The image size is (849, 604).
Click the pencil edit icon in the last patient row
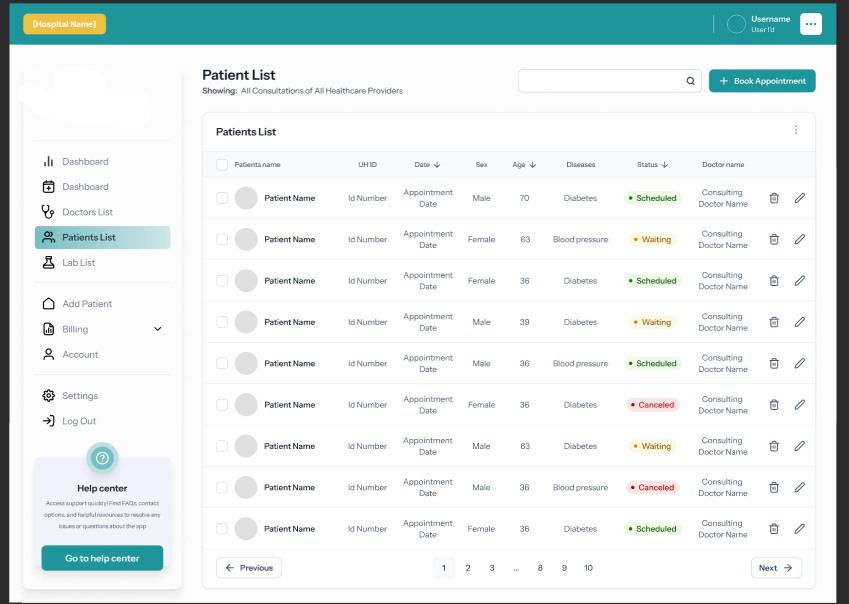799,529
